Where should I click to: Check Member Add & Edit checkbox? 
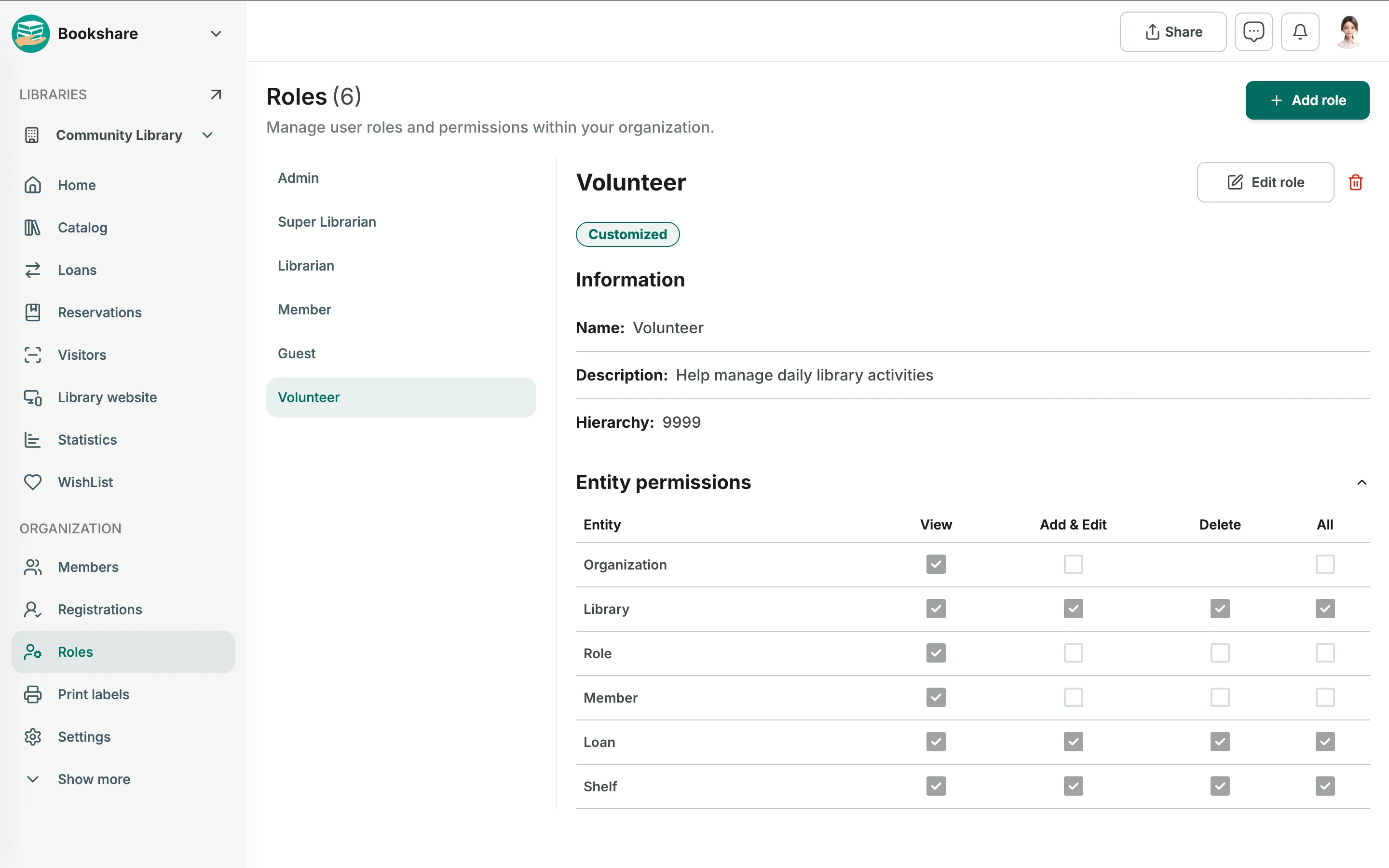1073,697
